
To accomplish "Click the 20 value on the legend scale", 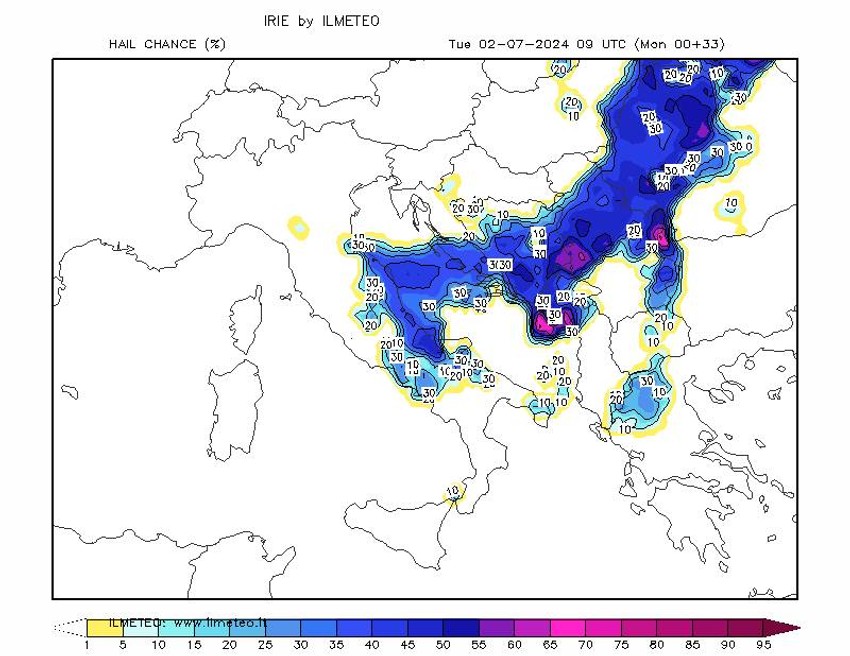I will coord(228,646).
